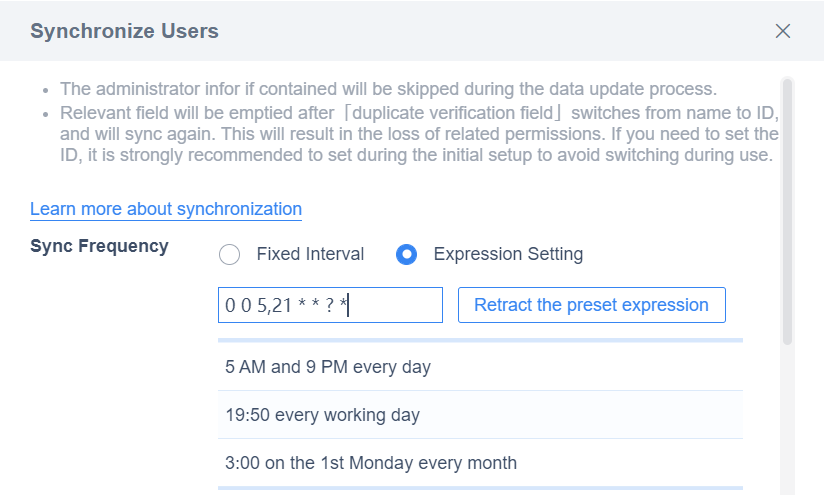
Task: Choose preset 19:50 every working day
Action: [480, 415]
